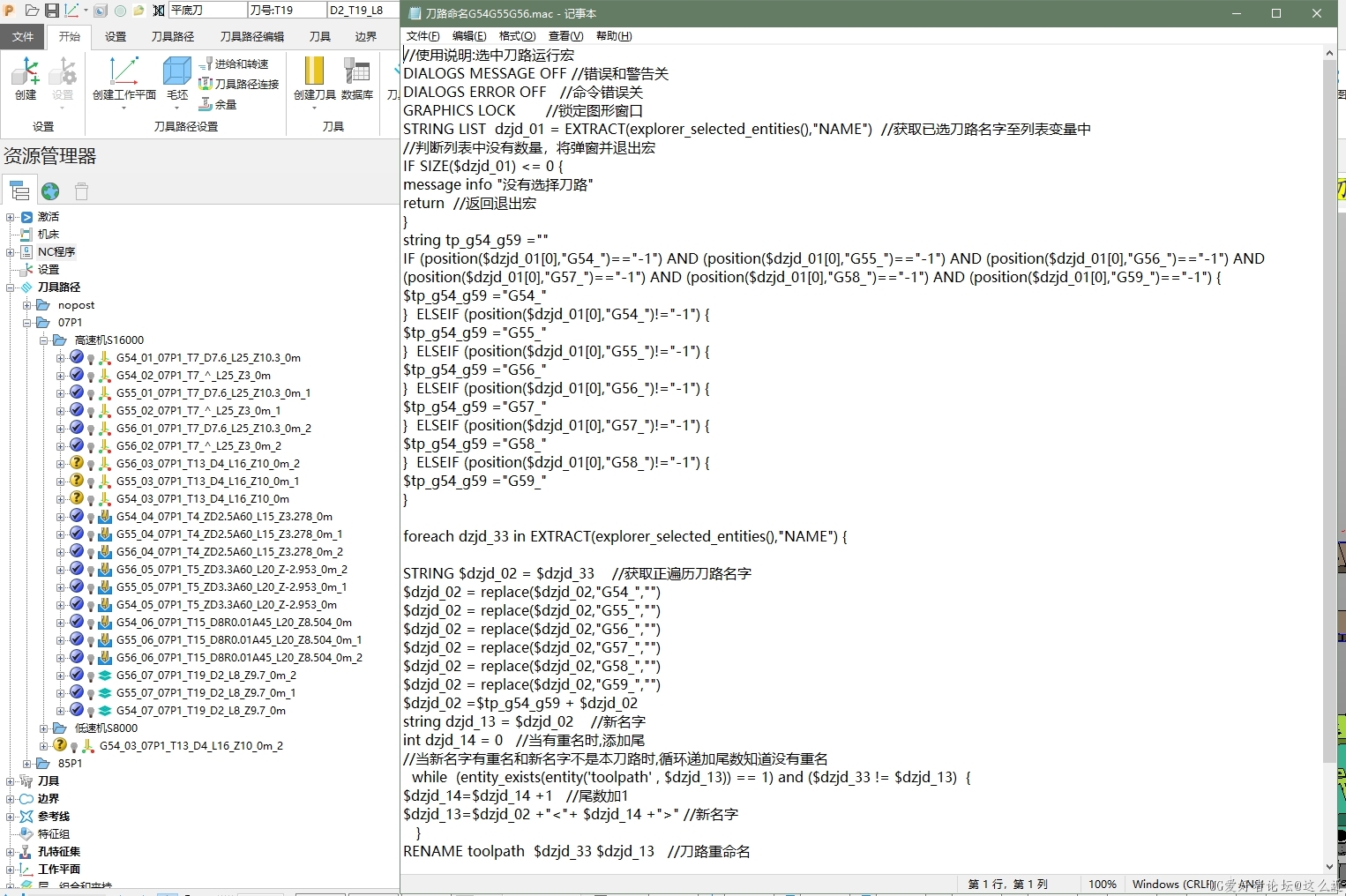Open the 刀具路径编辑 ribbon tab
The width and height of the screenshot is (1346, 896).
[251, 36]
